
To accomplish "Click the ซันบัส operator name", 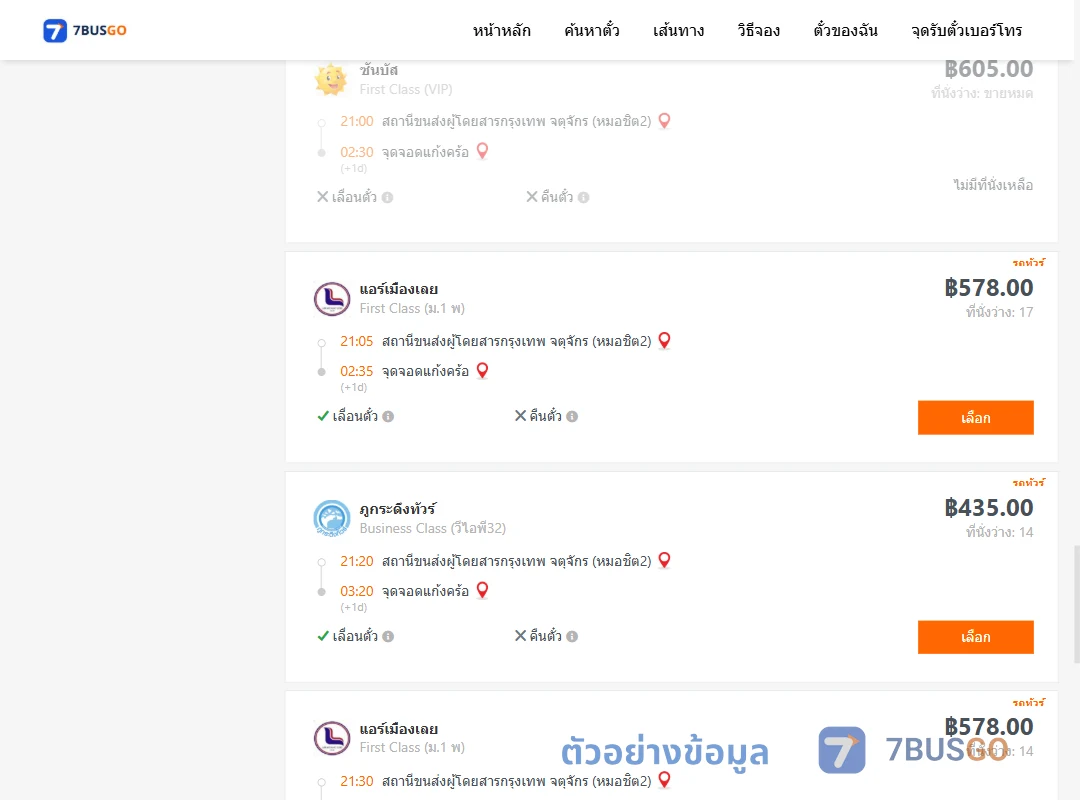I will tap(379, 70).
